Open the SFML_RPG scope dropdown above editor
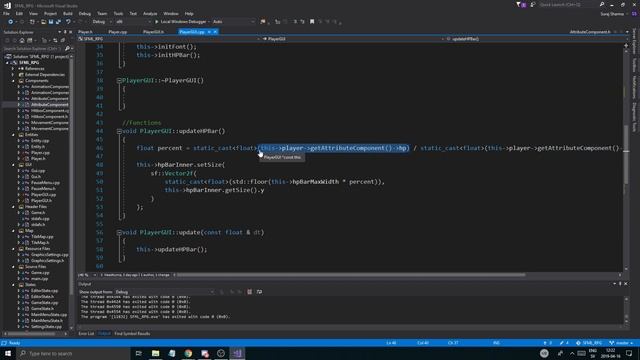Screen dimensions: 640x360 point(169,39)
